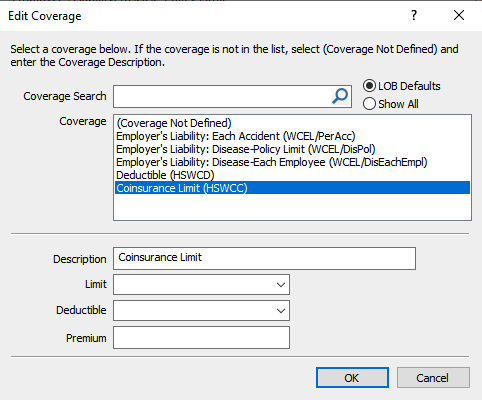The image size is (482, 400).
Task: Choose Employer's Liability: Disease-Policy Limit coverage
Action: click(x=246, y=149)
